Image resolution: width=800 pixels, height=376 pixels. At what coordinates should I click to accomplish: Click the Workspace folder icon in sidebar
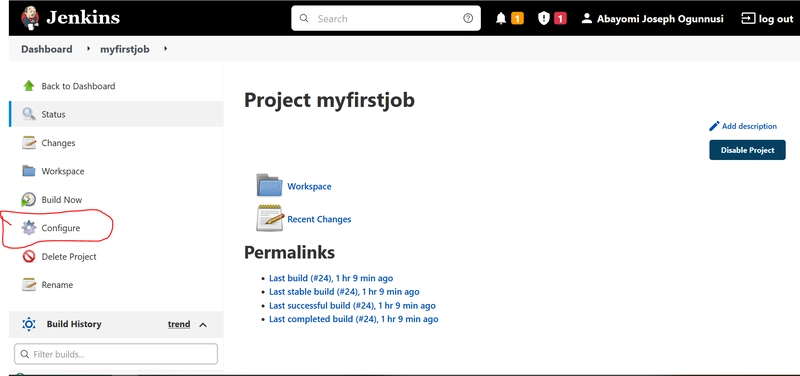coord(29,171)
